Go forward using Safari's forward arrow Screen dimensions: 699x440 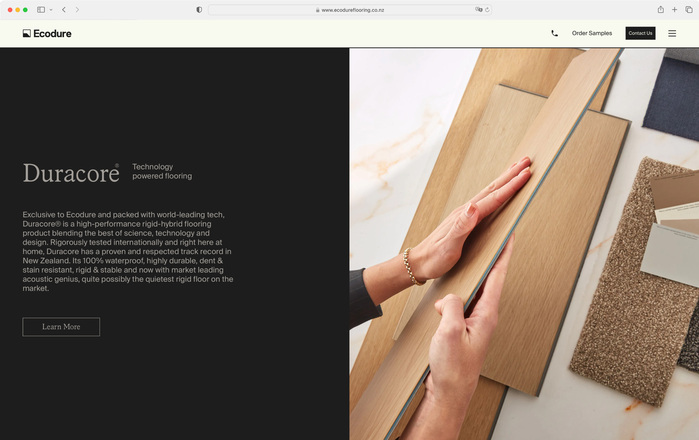pos(77,9)
